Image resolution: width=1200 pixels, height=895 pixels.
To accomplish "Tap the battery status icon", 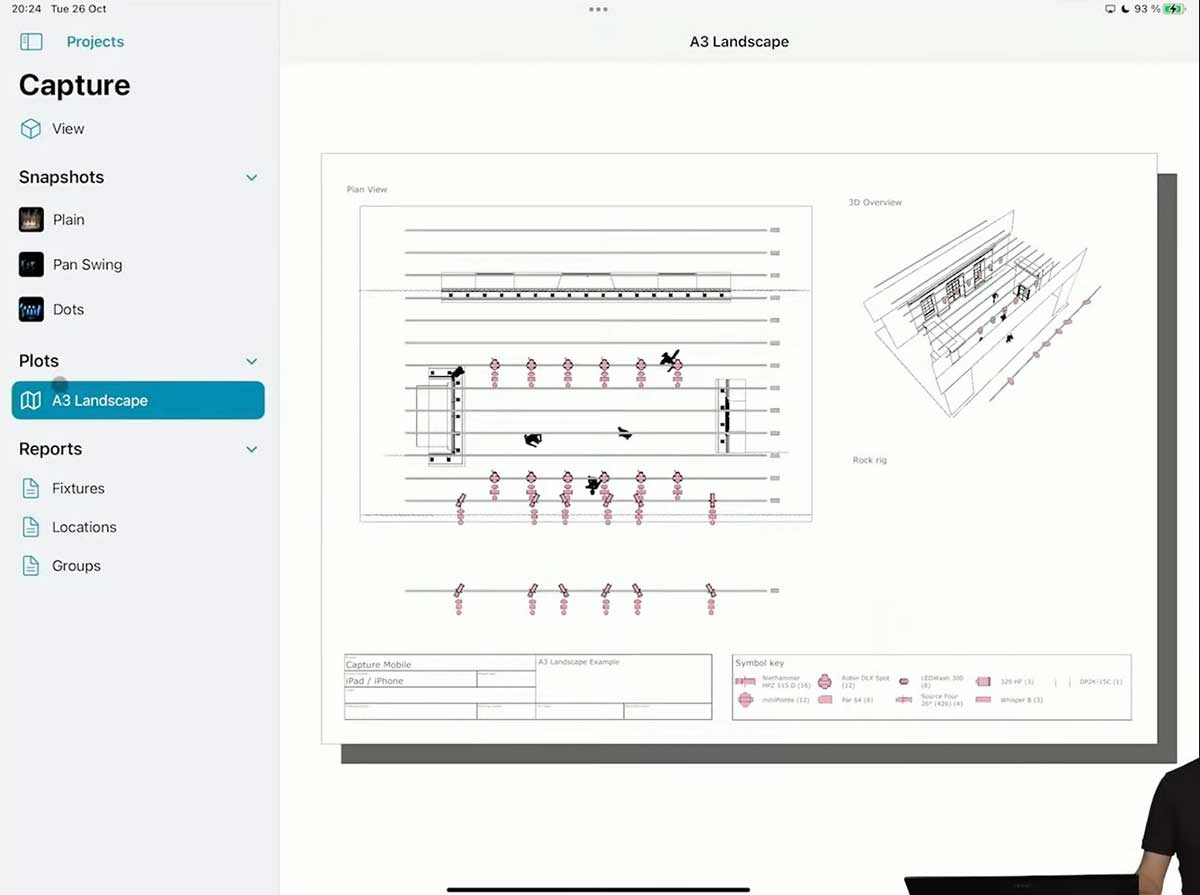I will [x=1171, y=9].
